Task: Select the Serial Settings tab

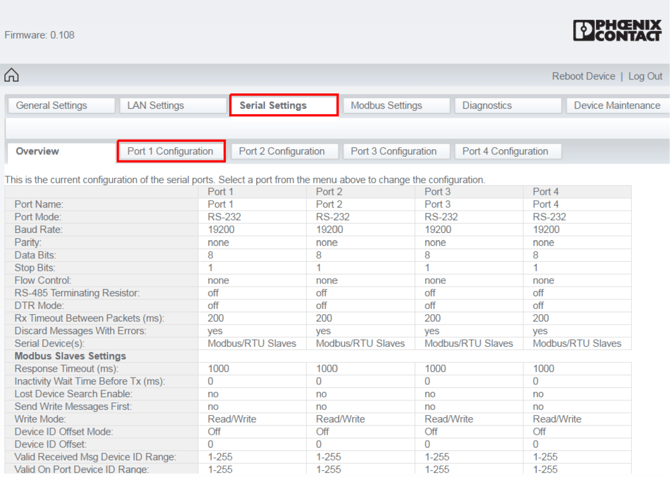Action: [x=273, y=105]
